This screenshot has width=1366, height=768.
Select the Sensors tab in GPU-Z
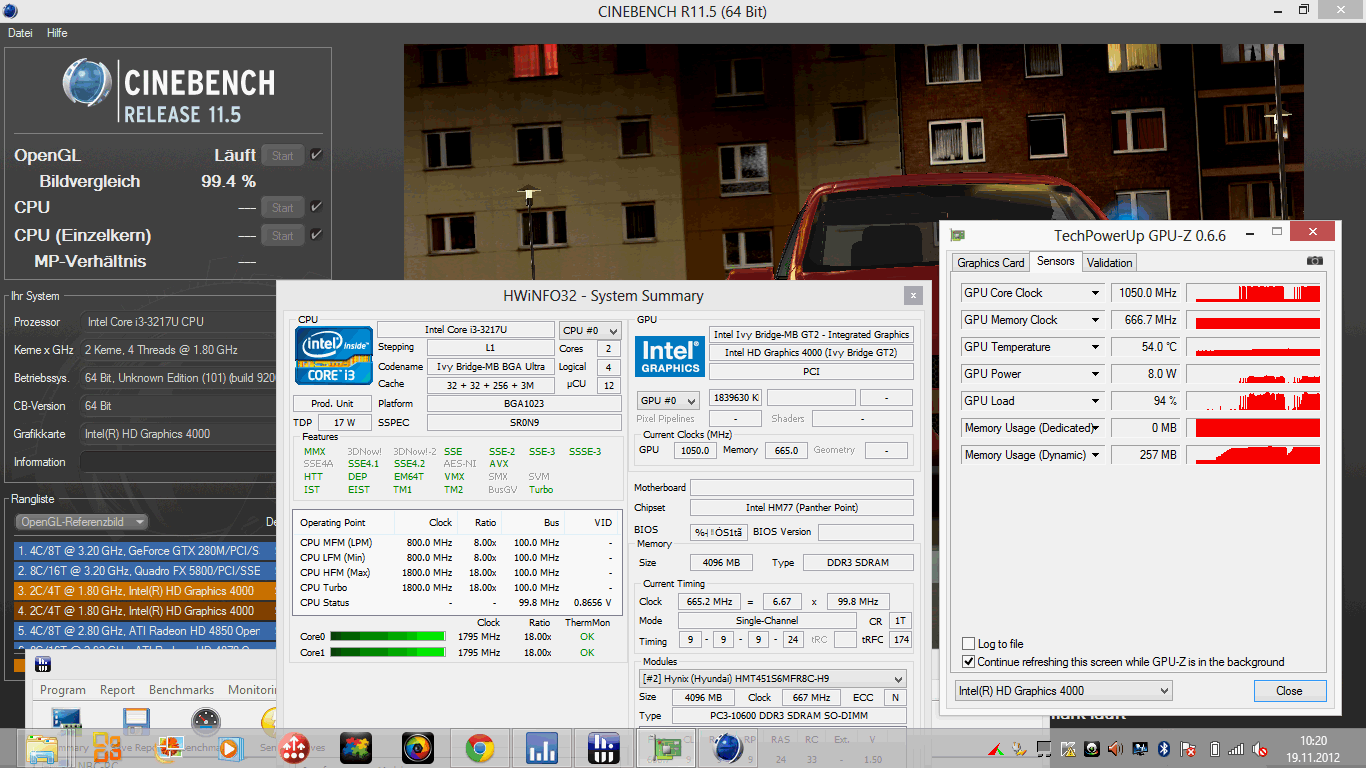[x=1056, y=261]
